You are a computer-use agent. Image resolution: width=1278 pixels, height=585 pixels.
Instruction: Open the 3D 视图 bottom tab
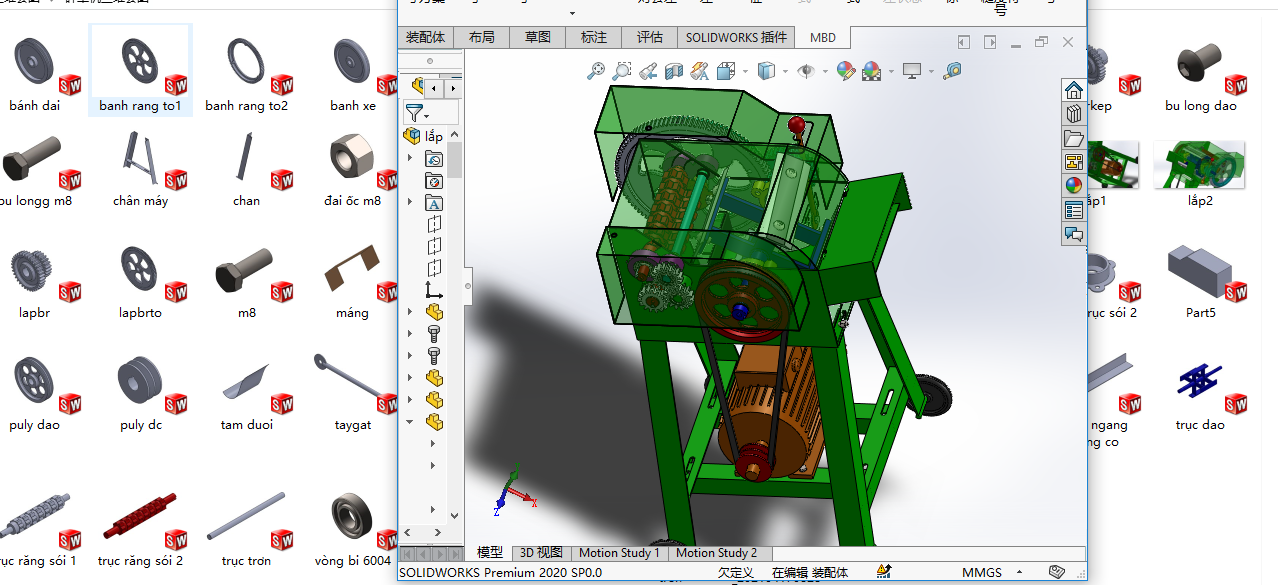(x=541, y=553)
